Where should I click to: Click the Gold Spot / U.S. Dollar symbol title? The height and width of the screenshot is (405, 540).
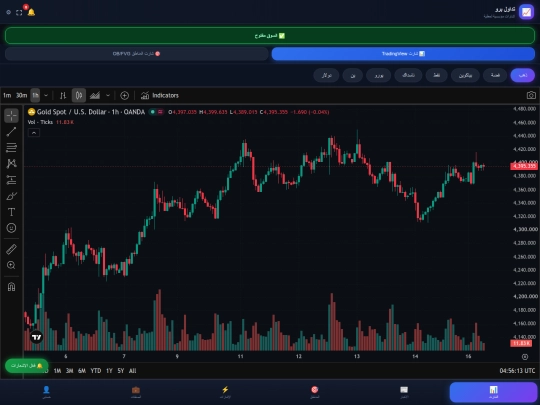pos(91,112)
